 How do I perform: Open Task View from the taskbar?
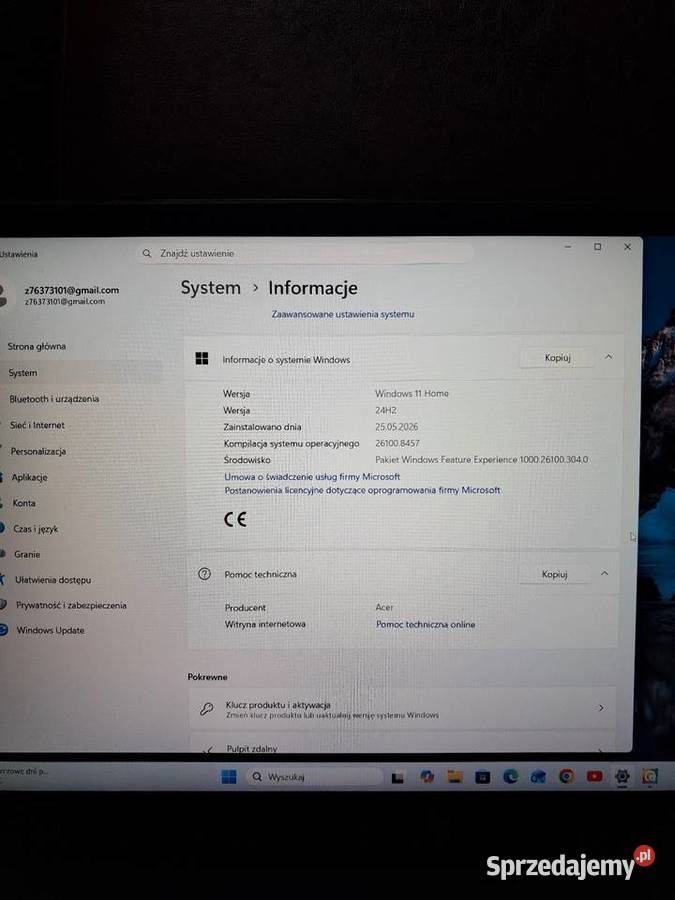pos(397,778)
